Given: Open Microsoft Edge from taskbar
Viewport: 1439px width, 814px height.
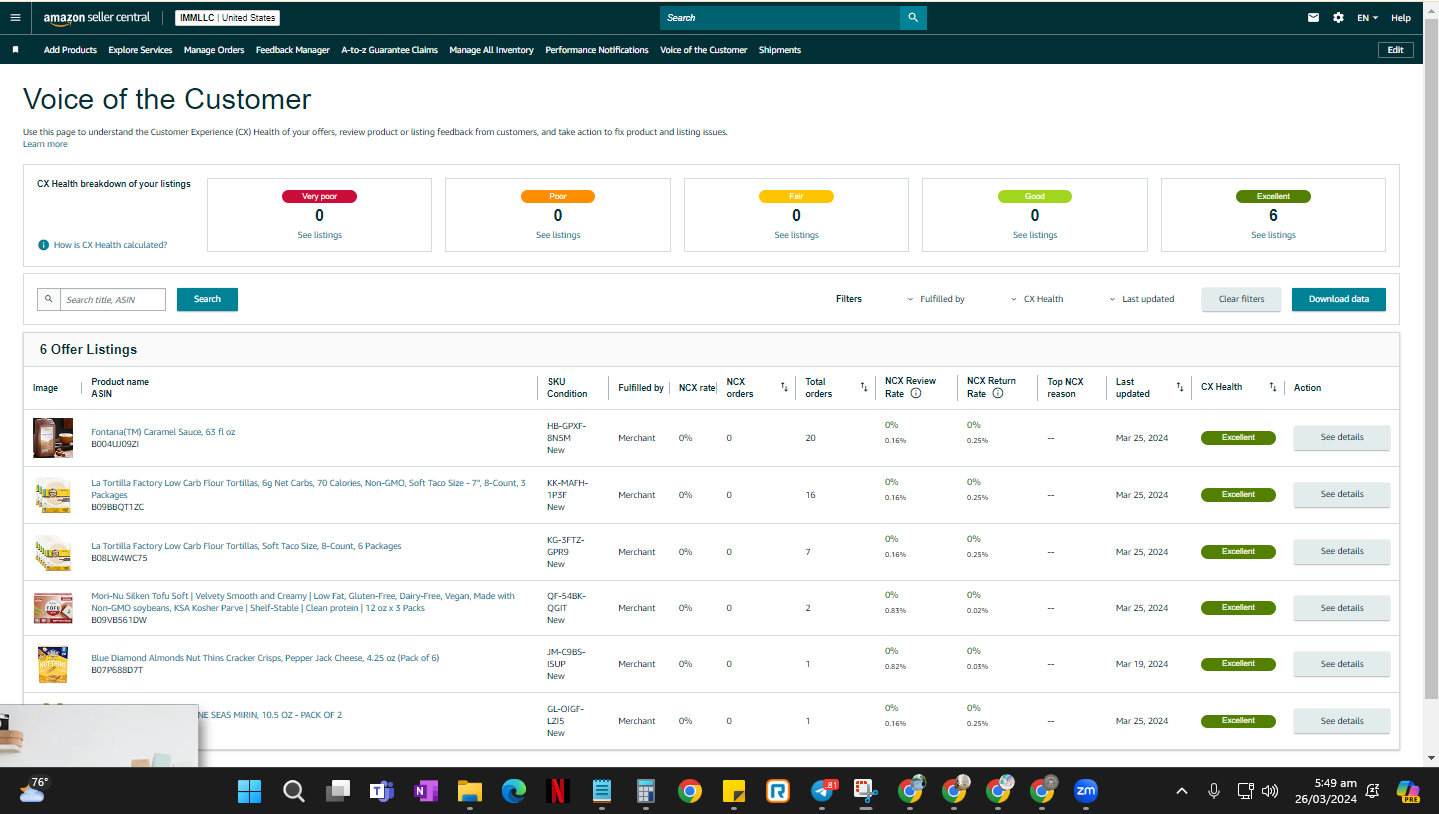Looking at the screenshot, I should click(513, 791).
